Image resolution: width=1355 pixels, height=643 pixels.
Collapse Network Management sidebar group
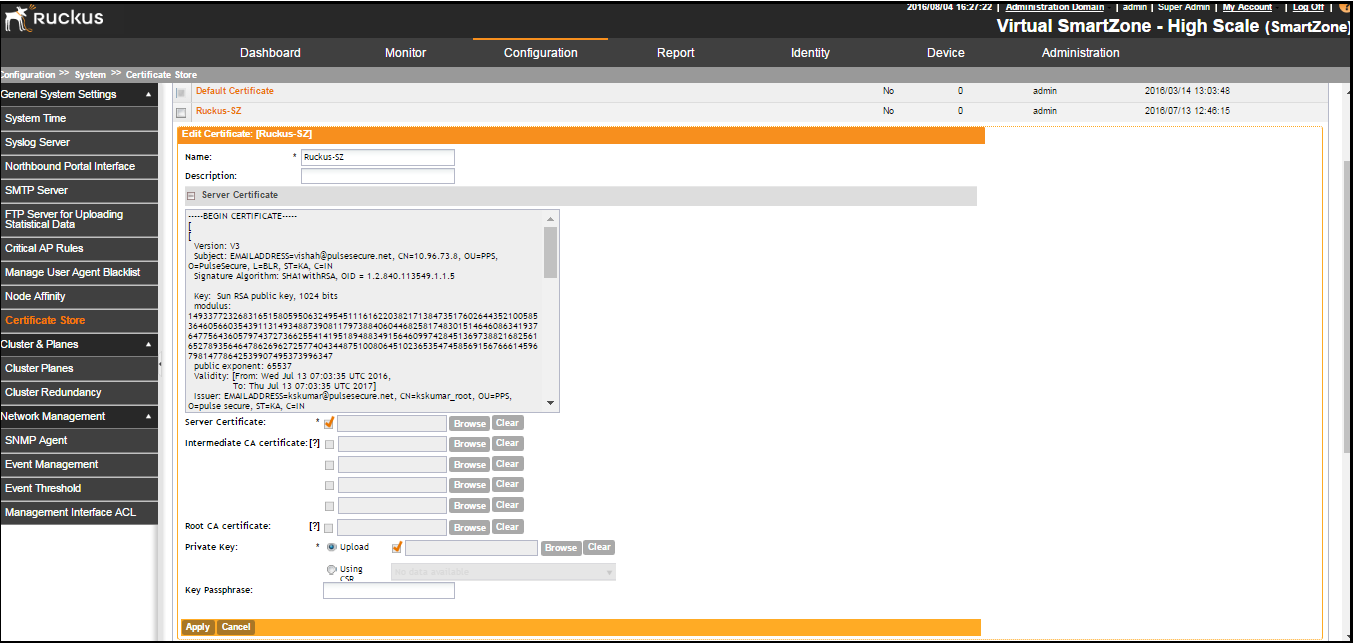[x=148, y=416]
